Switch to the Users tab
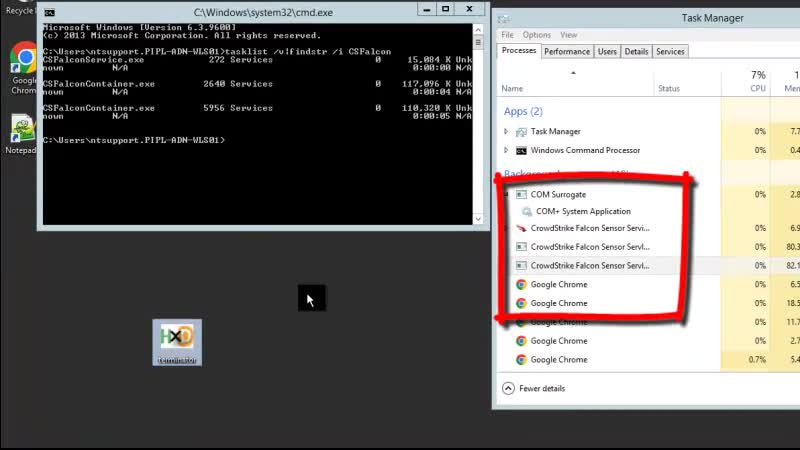800x450 pixels. coord(607,52)
